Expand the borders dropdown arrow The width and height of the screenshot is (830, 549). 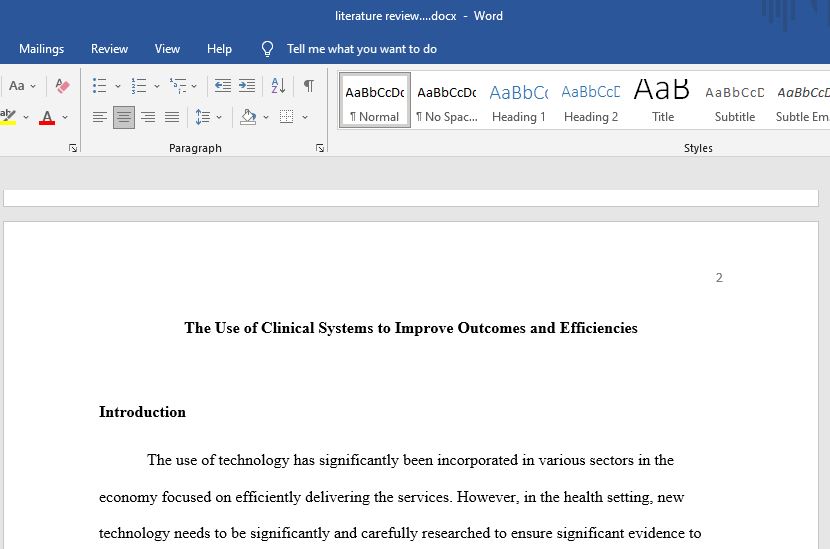(x=305, y=117)
